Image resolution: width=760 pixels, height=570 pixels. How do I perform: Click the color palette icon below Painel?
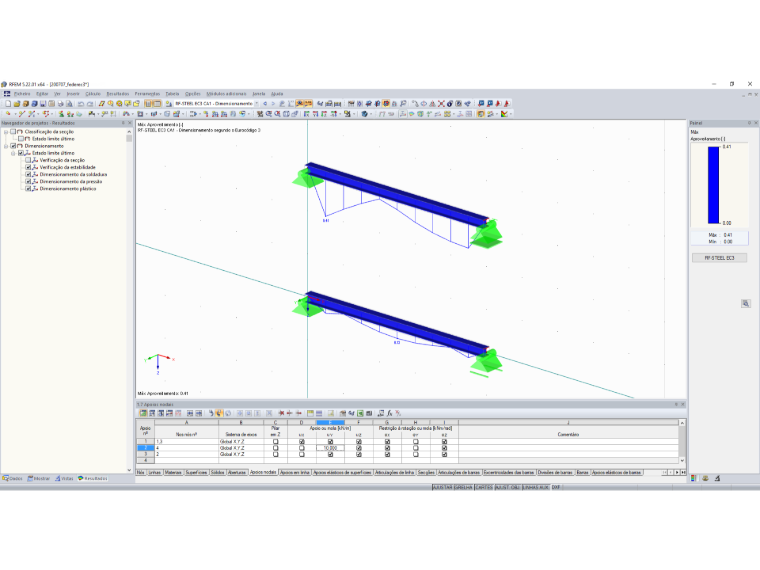coord(694,478)
